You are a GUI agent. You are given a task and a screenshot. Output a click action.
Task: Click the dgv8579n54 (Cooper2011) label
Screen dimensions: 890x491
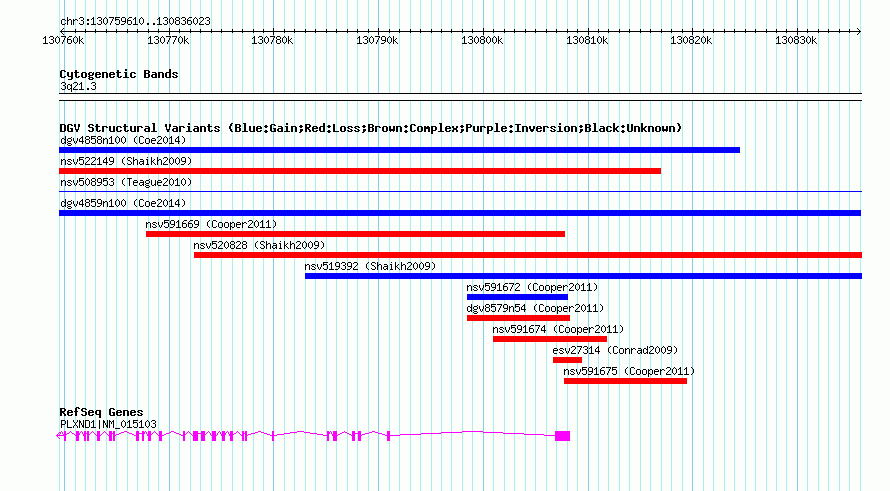535,308
